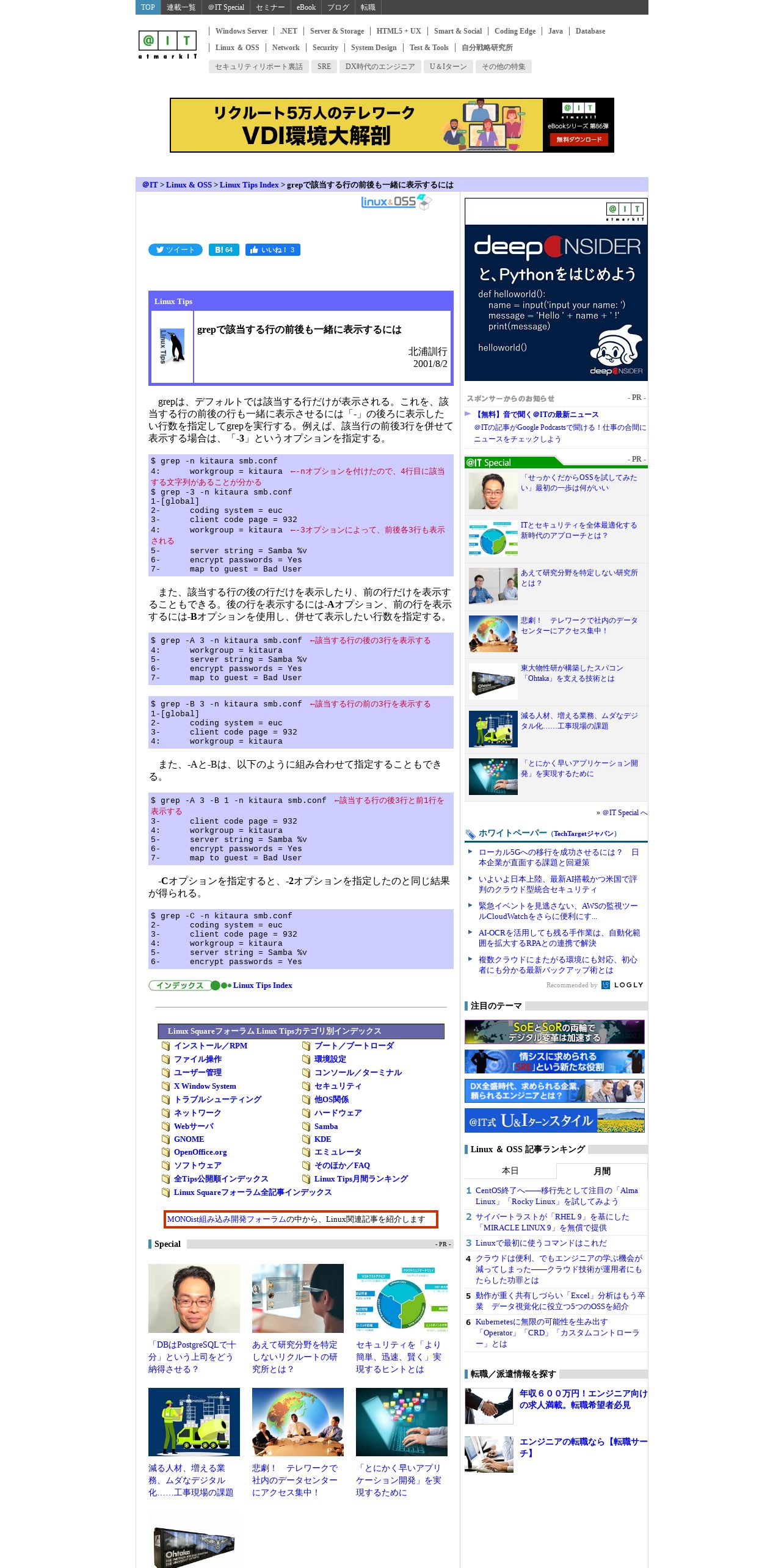The height and width of the screenshot is (1568, 784).
Task: Open the ユーザー管理 folder icon
Action: pos(165,1073)
